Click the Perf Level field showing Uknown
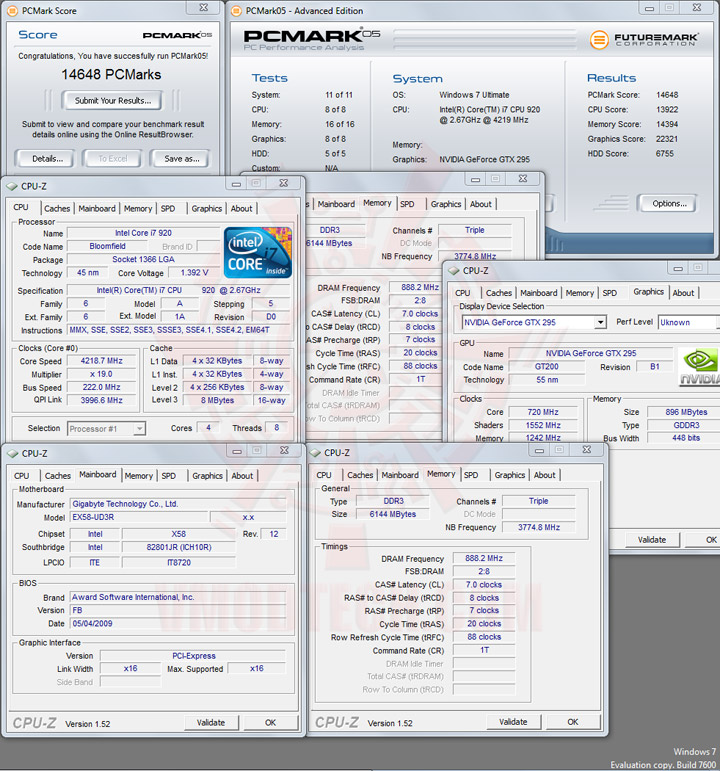Image resolution: width=720 pixels, height=771 pixels. pos(687,322)
